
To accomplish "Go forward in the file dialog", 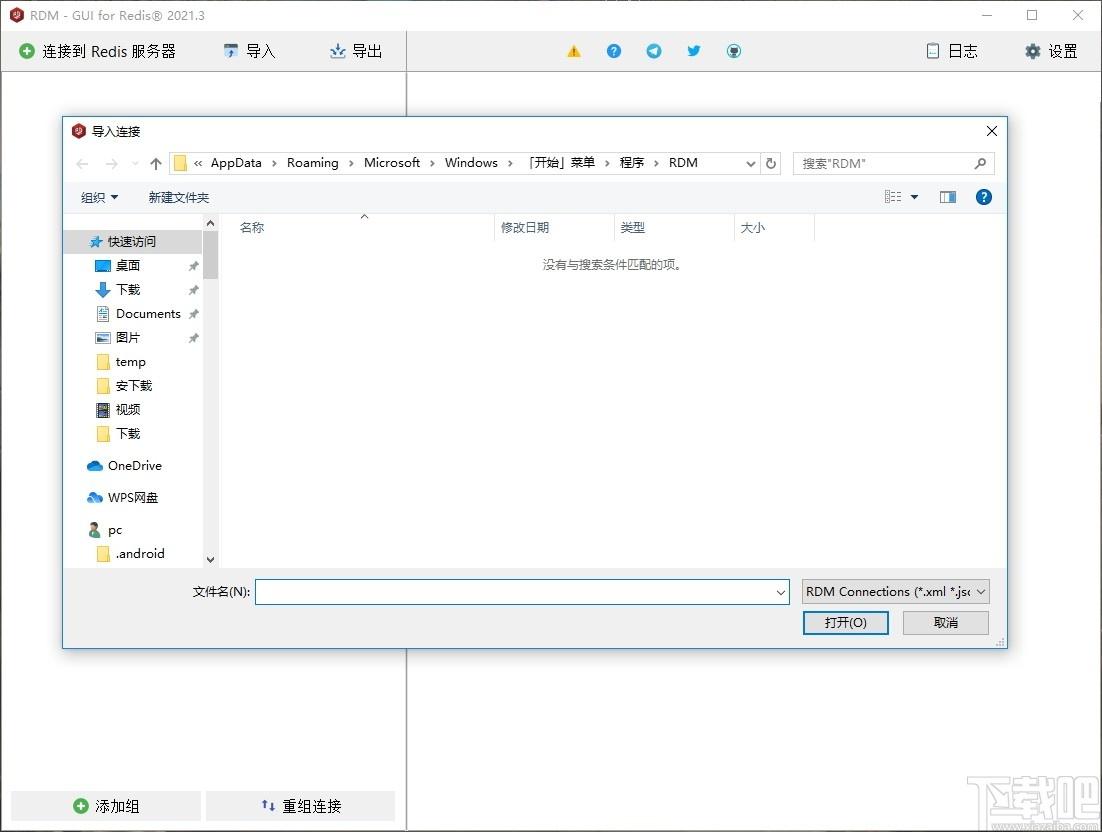I will pyautogui.click(x=112, y=164).
